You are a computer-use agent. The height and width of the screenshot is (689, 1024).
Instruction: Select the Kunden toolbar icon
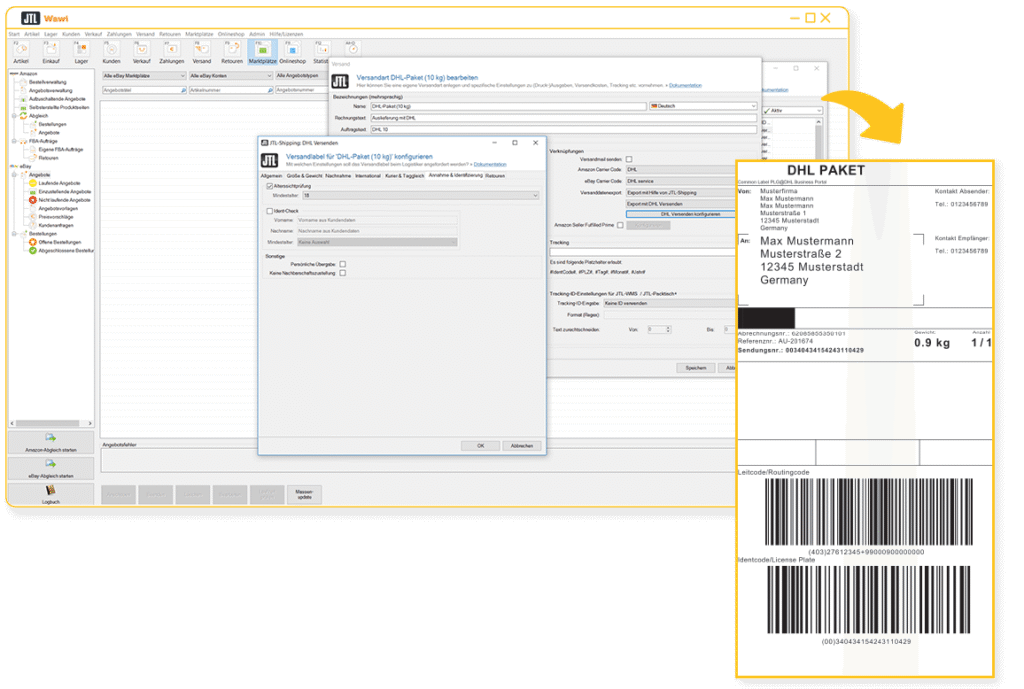coord(111,51)
